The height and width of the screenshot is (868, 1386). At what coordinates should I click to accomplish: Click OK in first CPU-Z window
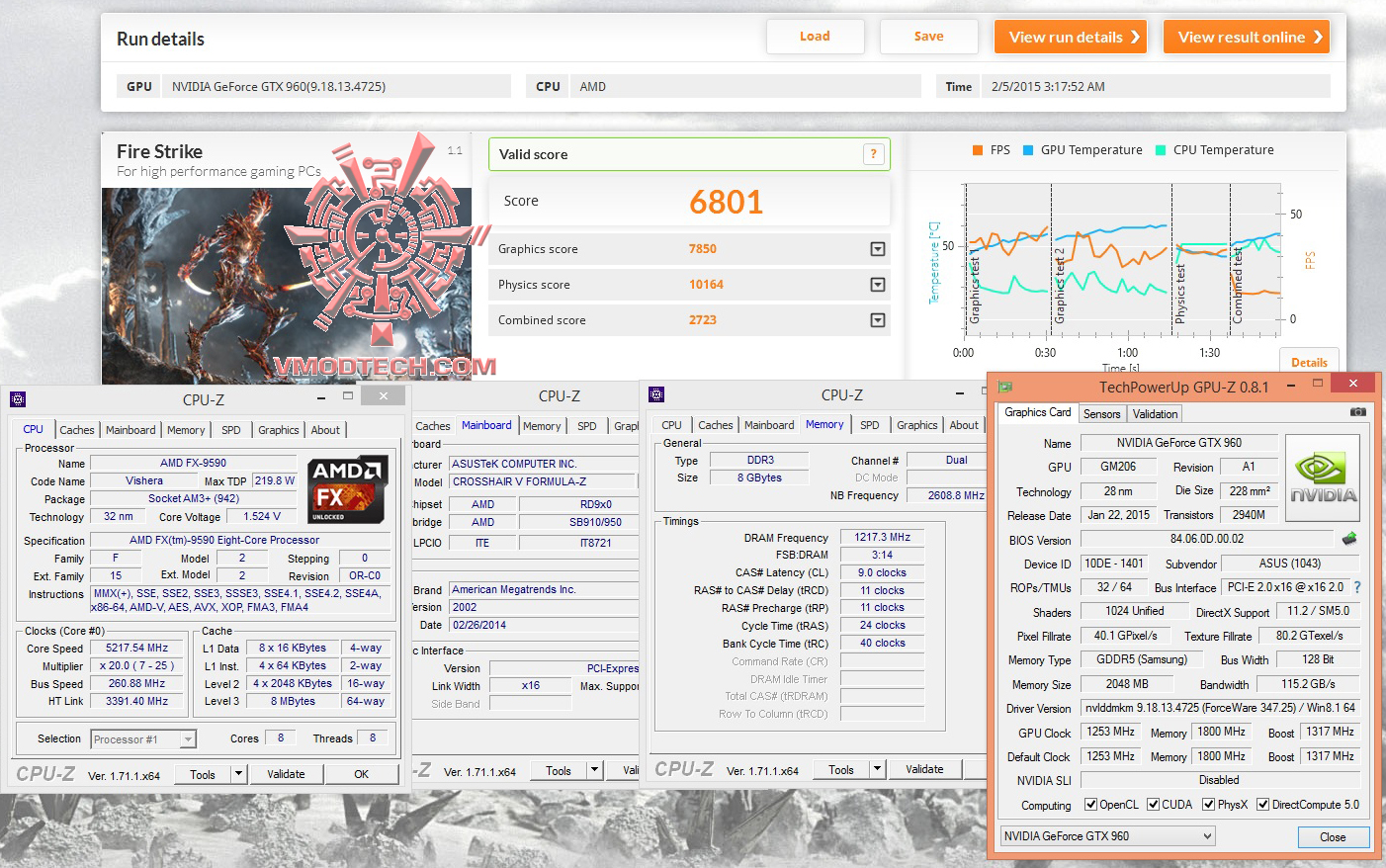(362, 774)
